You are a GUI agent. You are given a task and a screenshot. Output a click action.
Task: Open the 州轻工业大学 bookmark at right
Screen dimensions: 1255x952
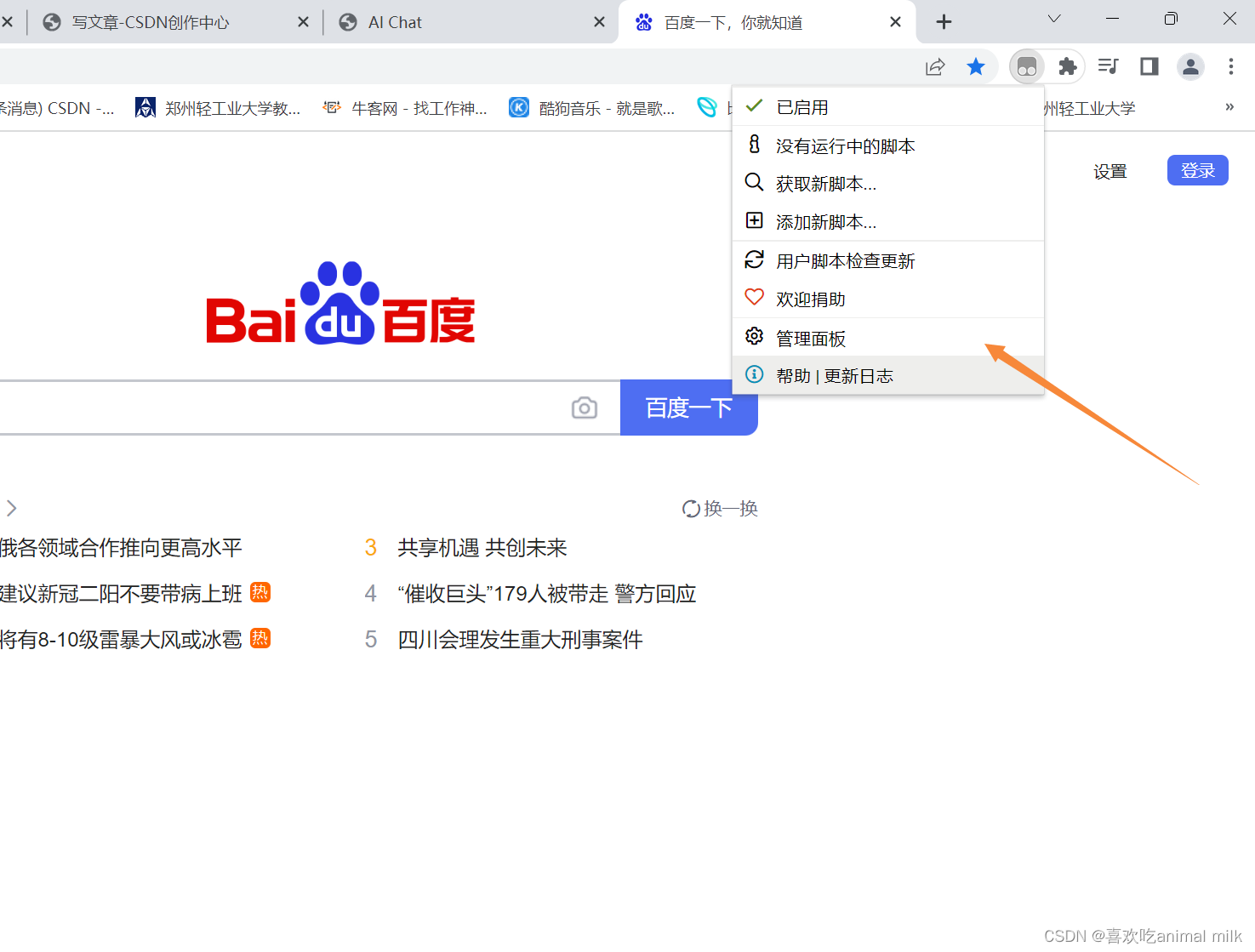click(x=1090, y=108)
